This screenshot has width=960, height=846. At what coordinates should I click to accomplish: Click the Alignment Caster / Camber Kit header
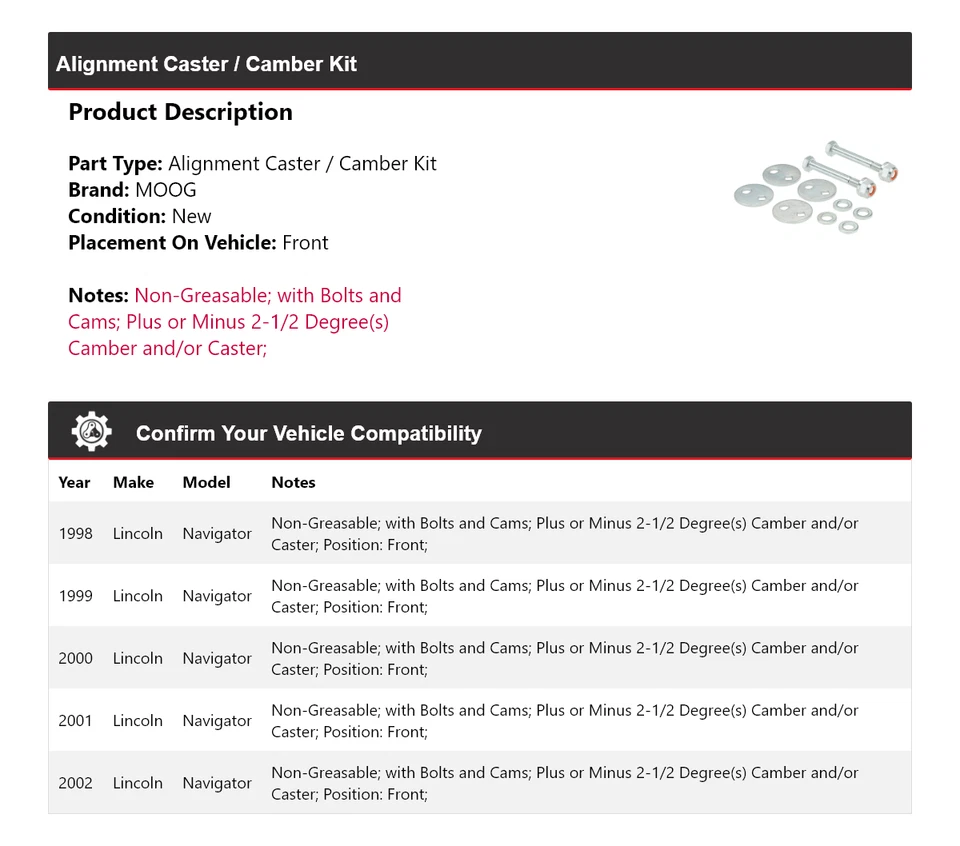[x=206, y=64]
